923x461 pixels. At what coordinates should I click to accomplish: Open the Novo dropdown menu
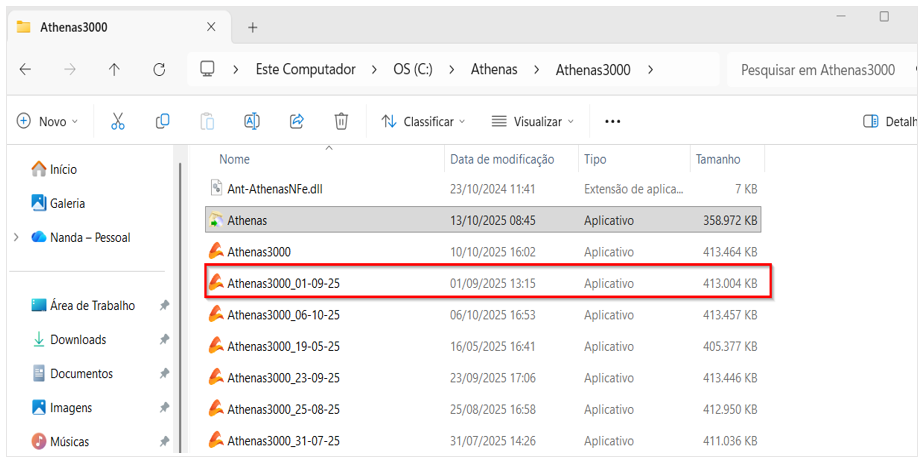tap(47, 121)
